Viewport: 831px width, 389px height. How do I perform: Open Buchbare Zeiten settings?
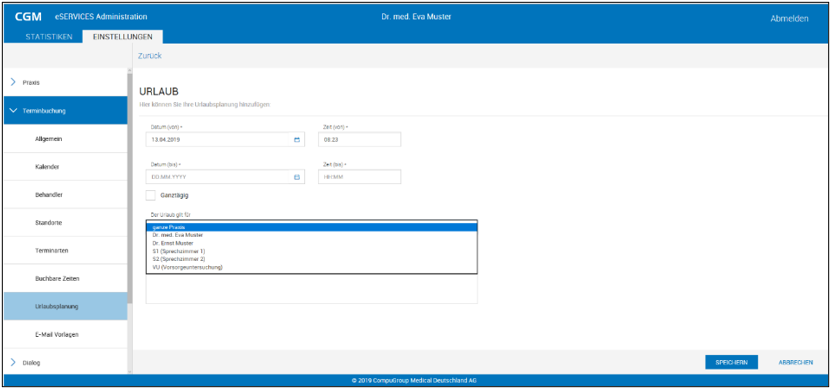pyautogui.click(x=66, y=278)
